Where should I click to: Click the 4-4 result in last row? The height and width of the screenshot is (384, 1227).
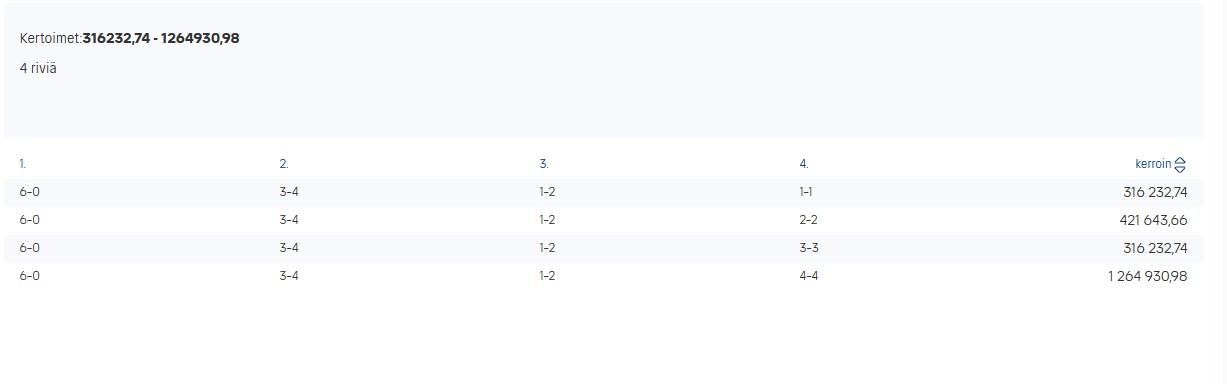[808, 276]
